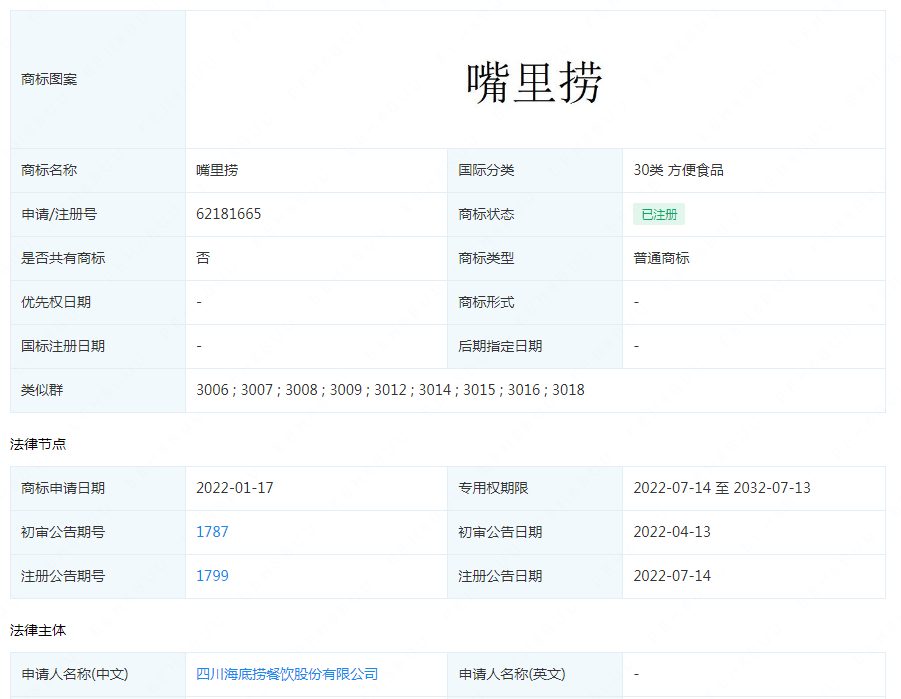Select the 否 value for shared trademark
The image size is (901, 699).
point(203,258)
